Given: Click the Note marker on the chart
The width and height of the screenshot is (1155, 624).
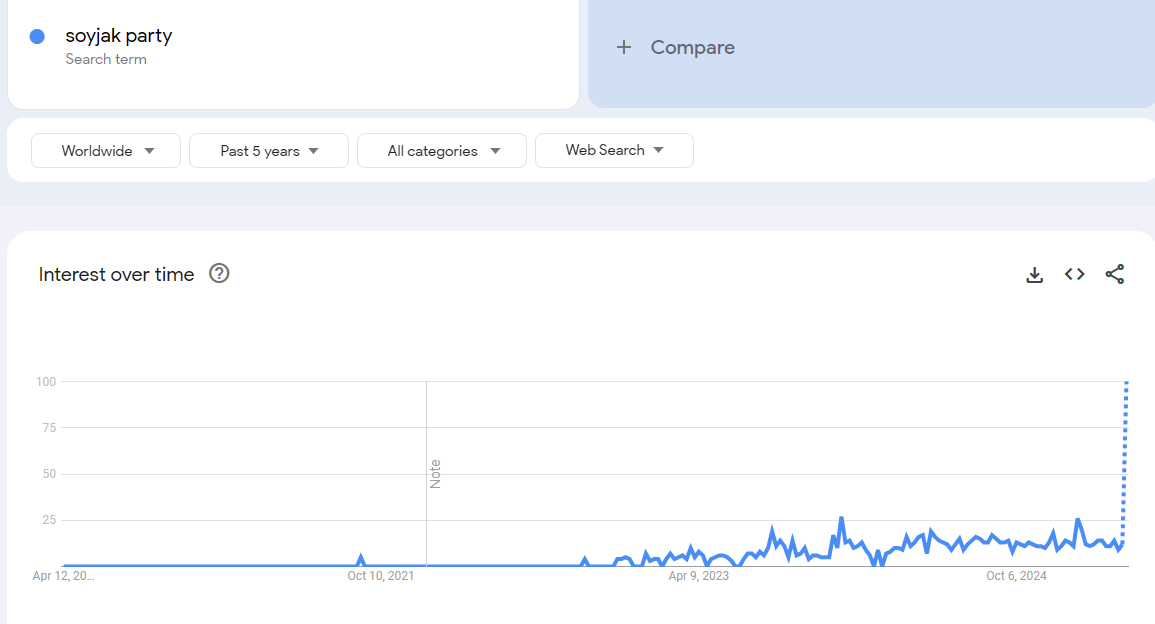Looking at the screenshot, I should [x=435, y=474].
